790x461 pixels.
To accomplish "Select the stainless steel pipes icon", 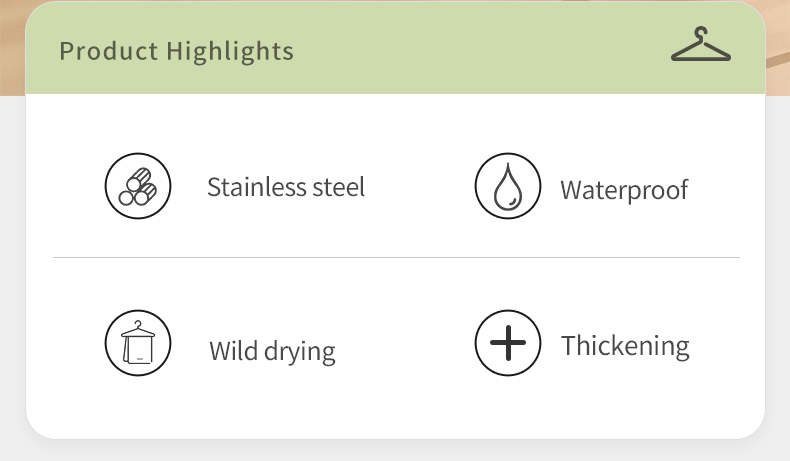I will [x=138, y=186].
